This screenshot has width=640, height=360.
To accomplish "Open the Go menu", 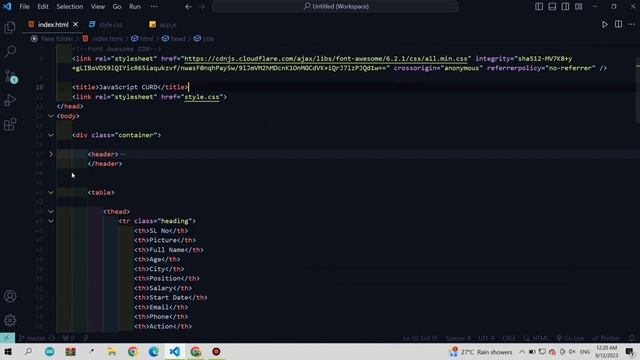I will pyautogui.click(x=117, y=7).
